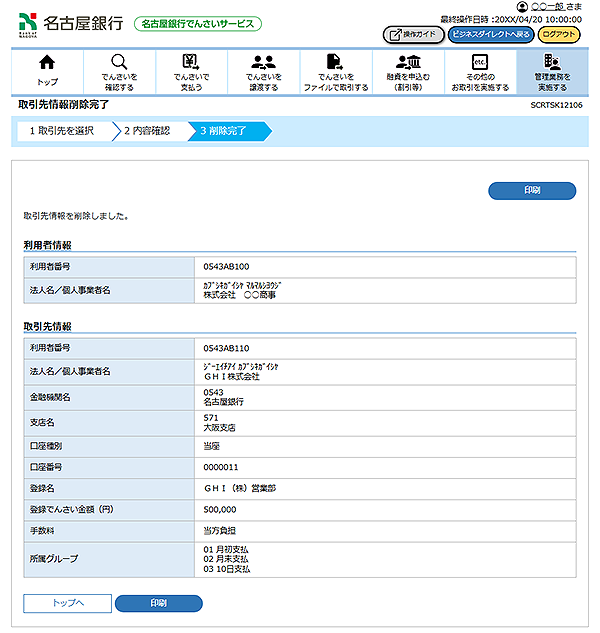This screenshot has width=600, height=633.
Task: Click the 名古屋銀行でんさいサービス badge
Action: [x=197, y=23]
